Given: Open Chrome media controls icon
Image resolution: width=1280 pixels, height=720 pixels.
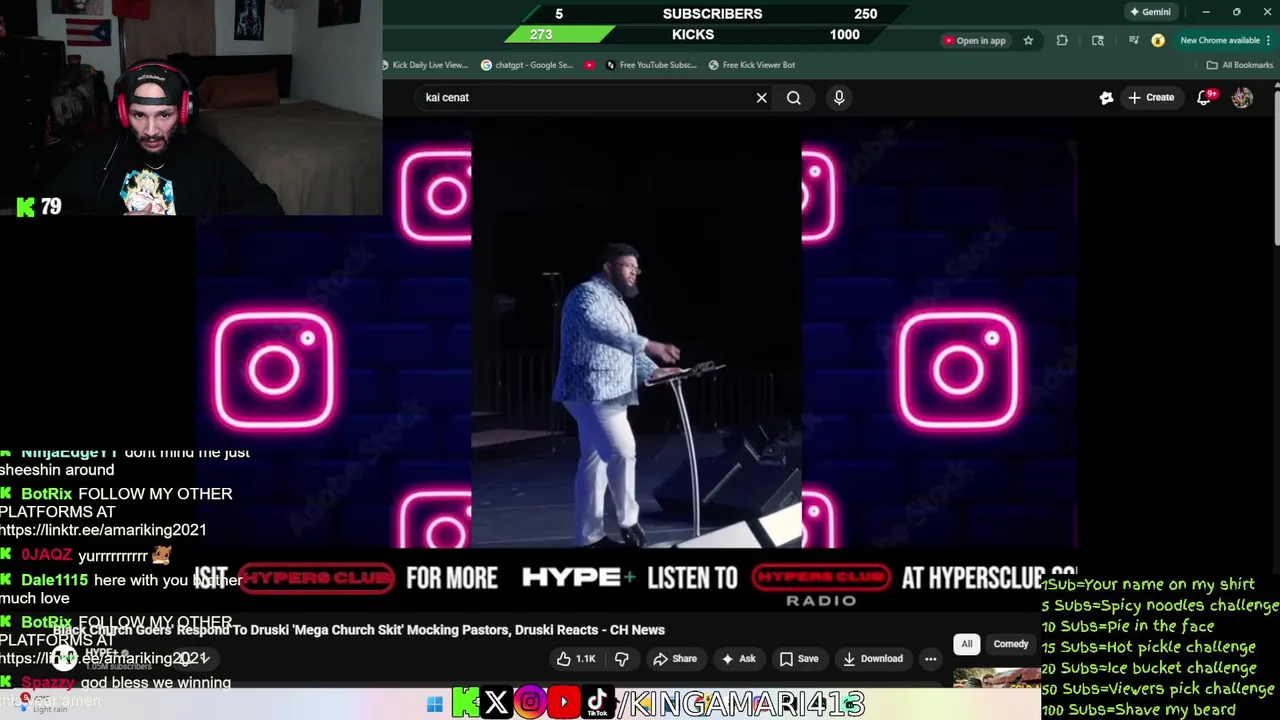Looking at the screenshot, I should pyautogui.click(x=1133, y=41).
